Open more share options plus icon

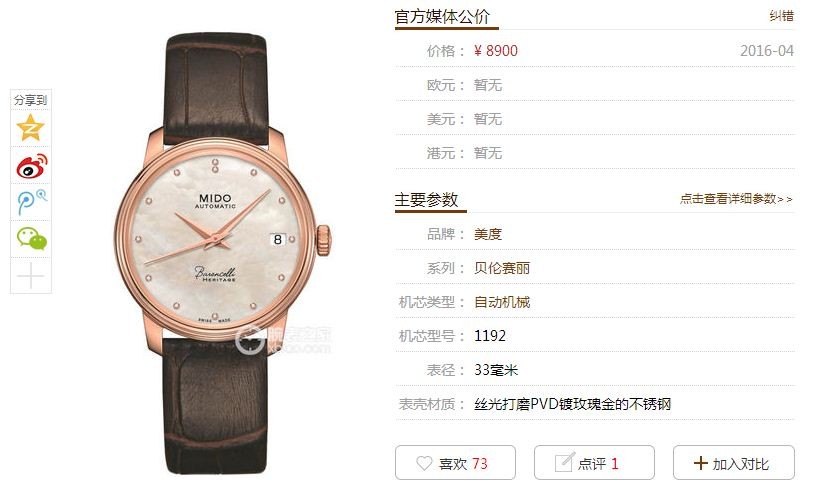pyautogui.click(x=31, y=275)
